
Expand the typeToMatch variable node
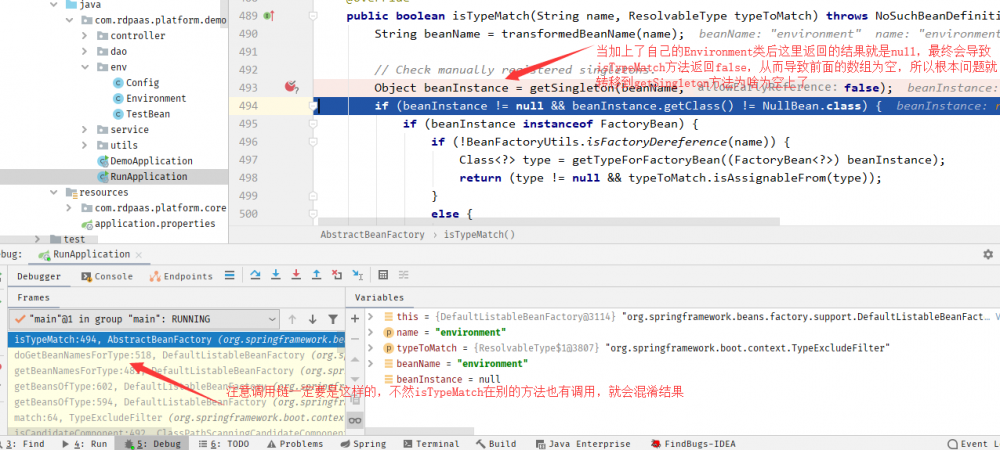371,348
